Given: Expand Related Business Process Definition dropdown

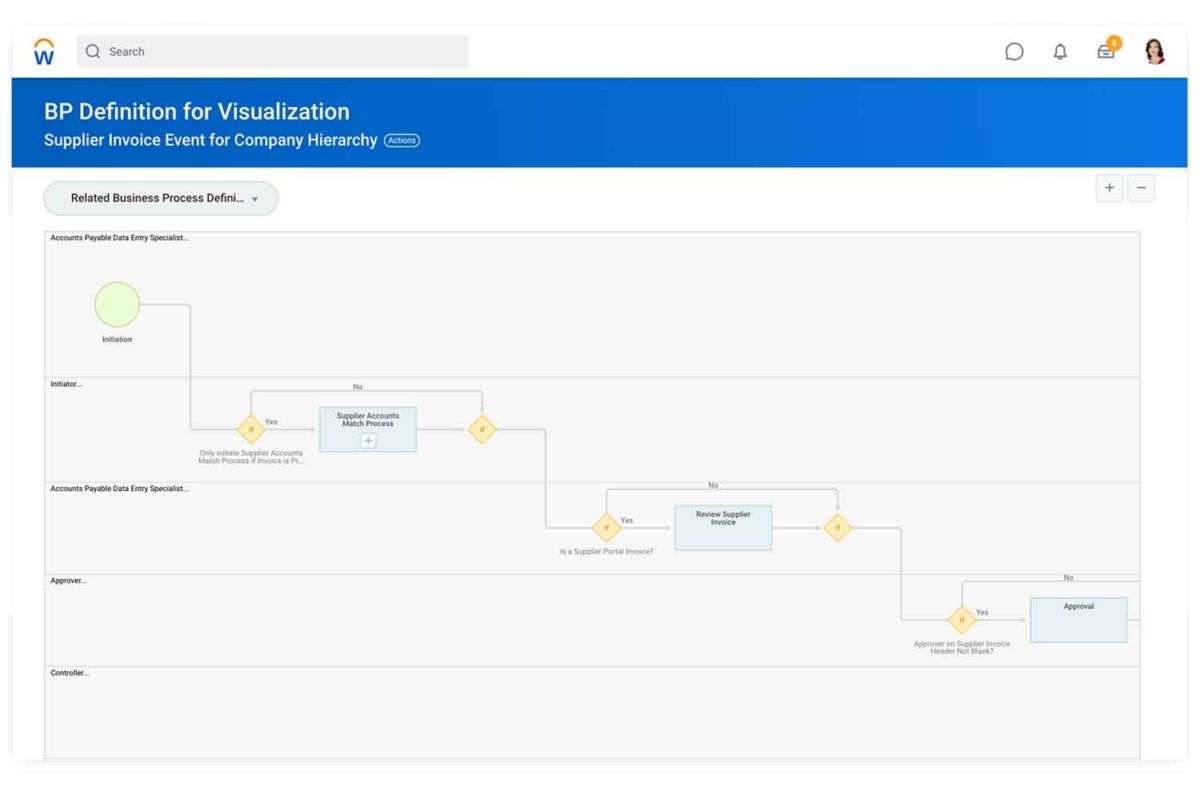Looking at the screenshot, I should point(161,198).
